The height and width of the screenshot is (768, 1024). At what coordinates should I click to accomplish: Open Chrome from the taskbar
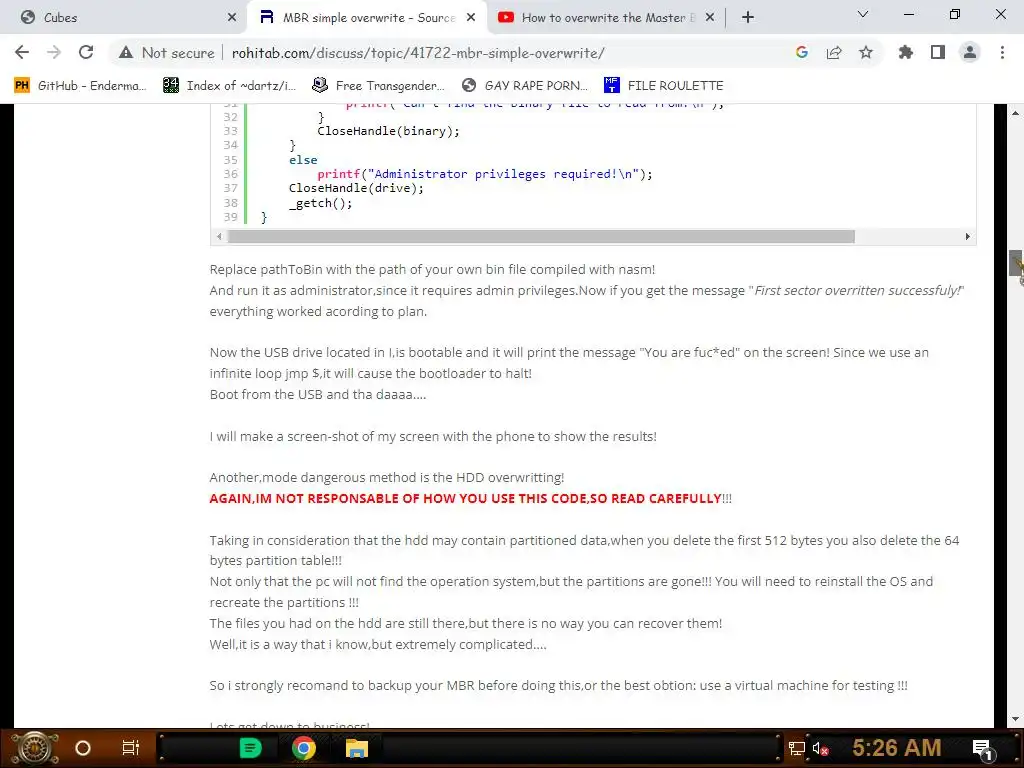[x=304, y=748]
